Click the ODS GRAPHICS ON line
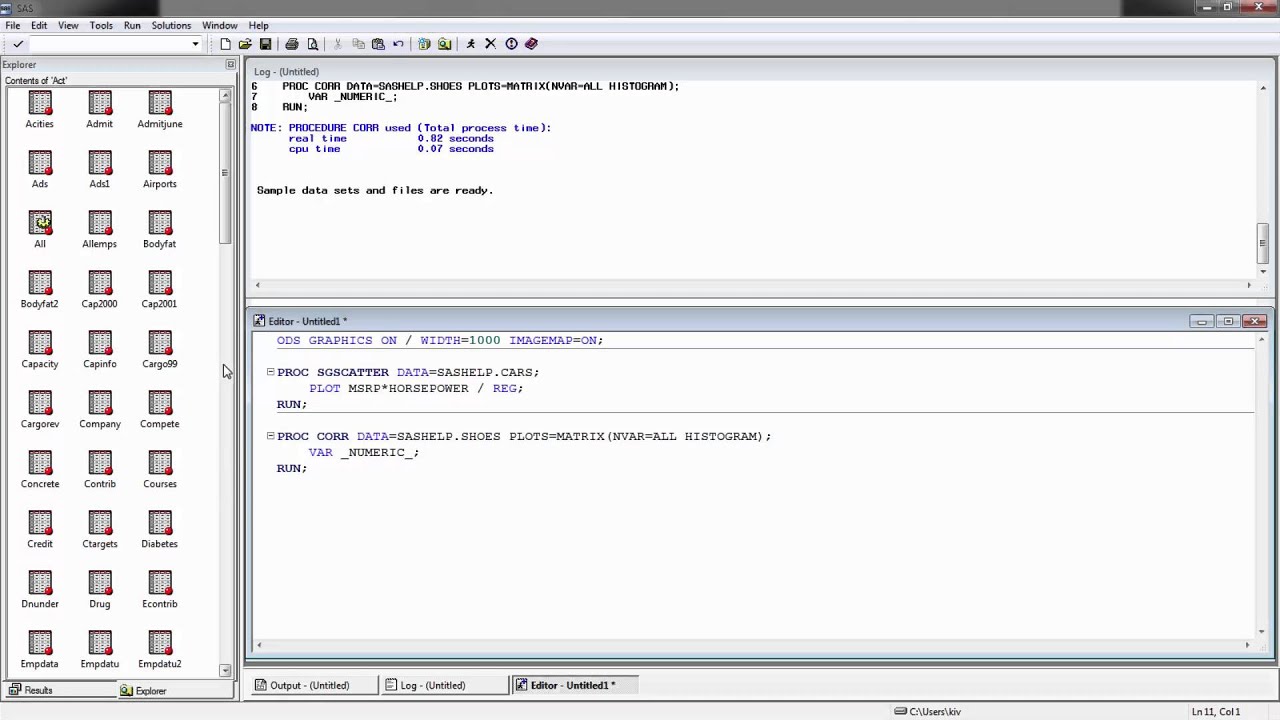1280x720 pixels. coord(440,340)
